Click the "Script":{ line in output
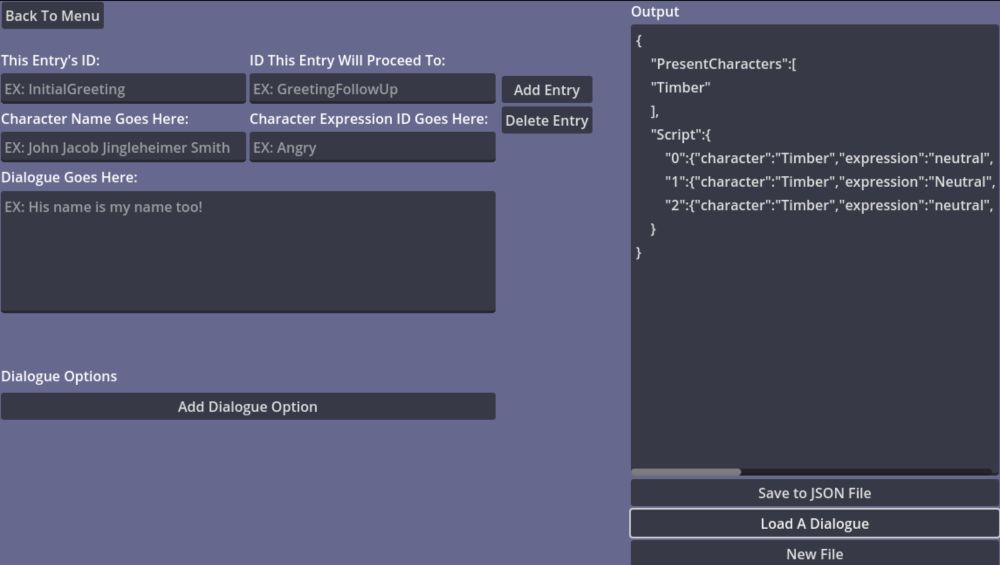The width and height of the screenshot is (1000, 565). tap(680, 135)
